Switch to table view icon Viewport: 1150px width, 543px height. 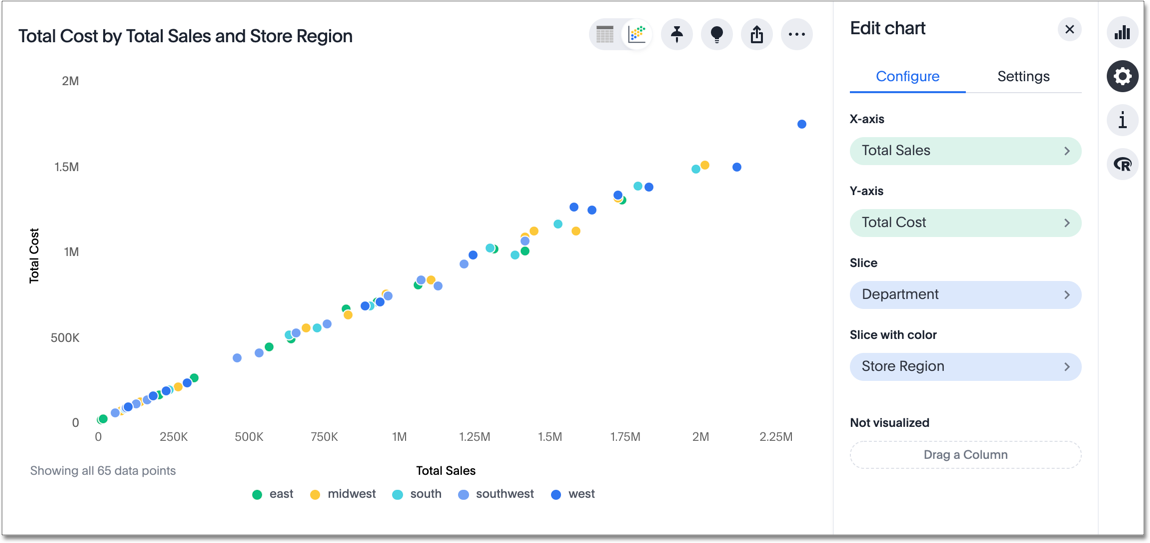pos(606,35)
